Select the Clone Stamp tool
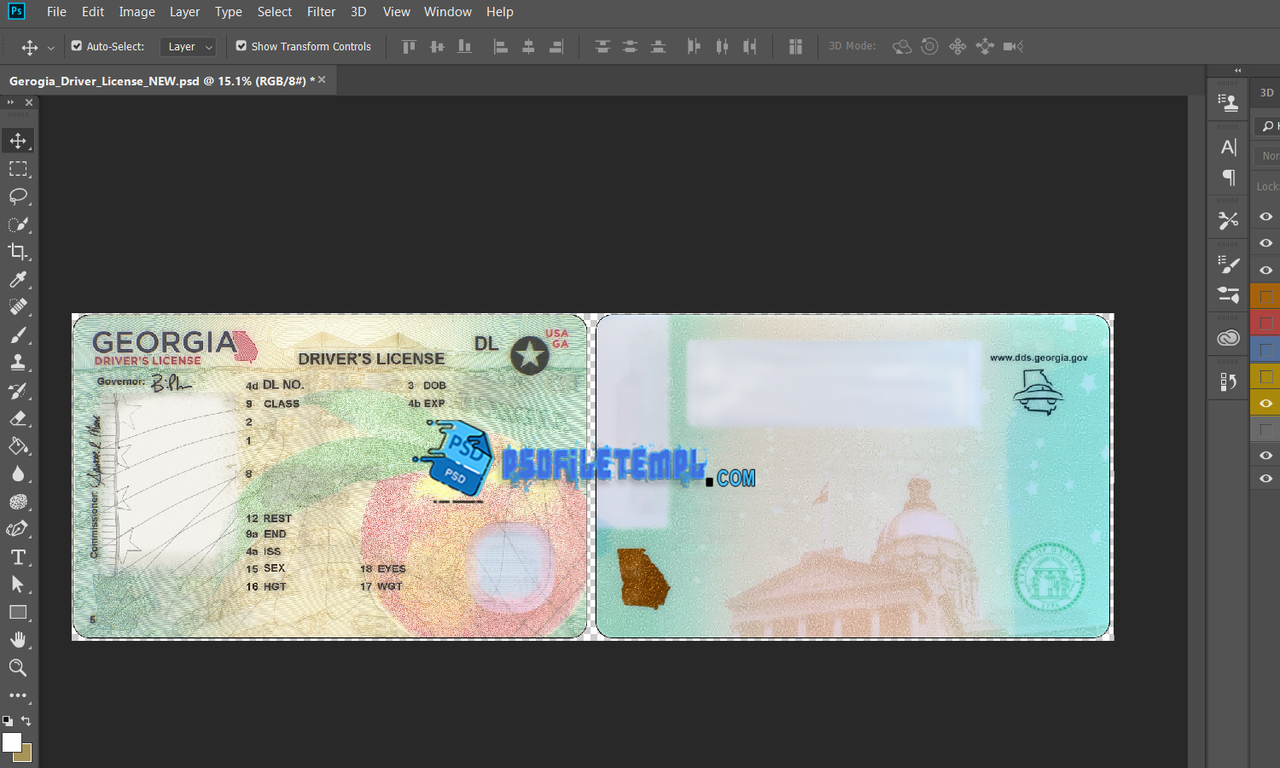 click(x=18, y=363)
